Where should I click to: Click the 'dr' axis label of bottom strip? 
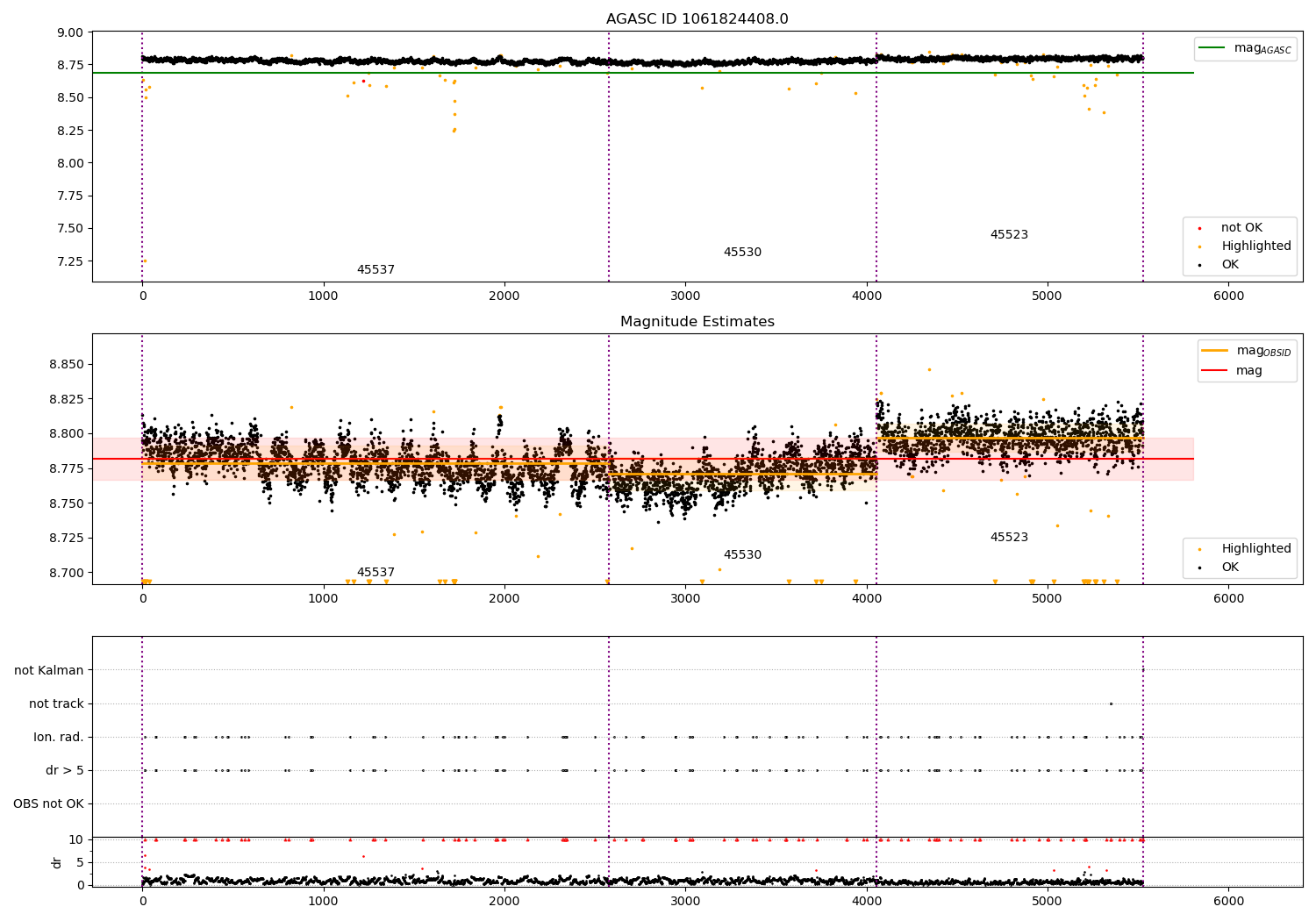(x=58, y=862)
